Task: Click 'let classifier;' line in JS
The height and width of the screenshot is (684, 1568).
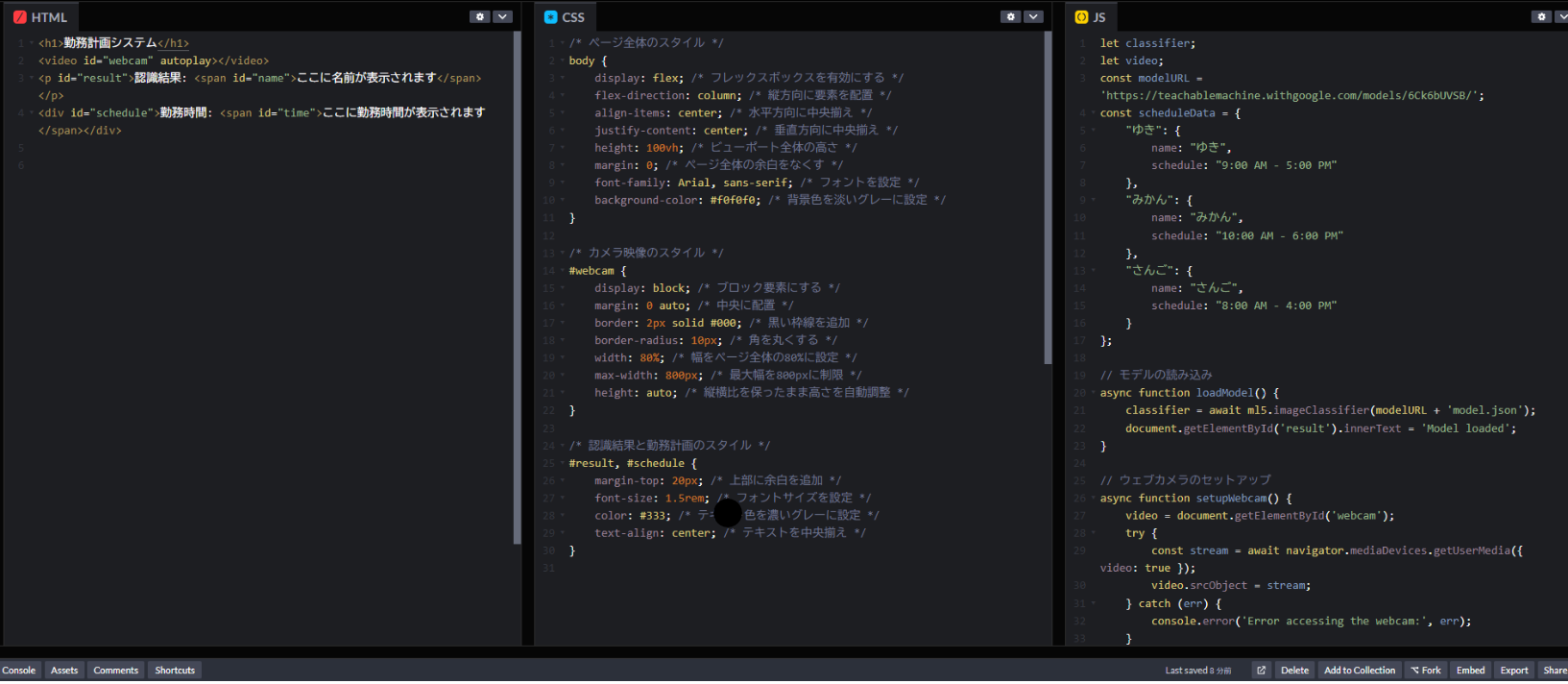Action: (x=1147, y=43)
